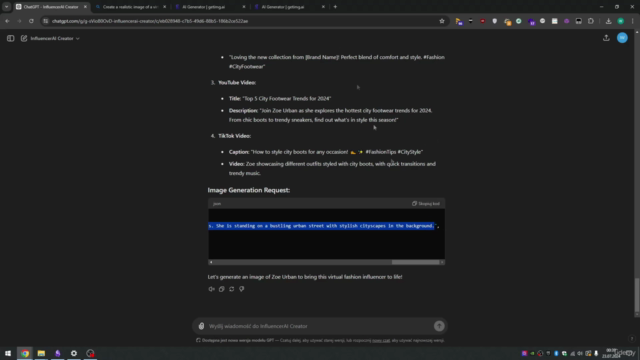The height and width of the screenshot is (360, 640).
Task: Open the Chrome profile avatar
Action: pos(620,21)
